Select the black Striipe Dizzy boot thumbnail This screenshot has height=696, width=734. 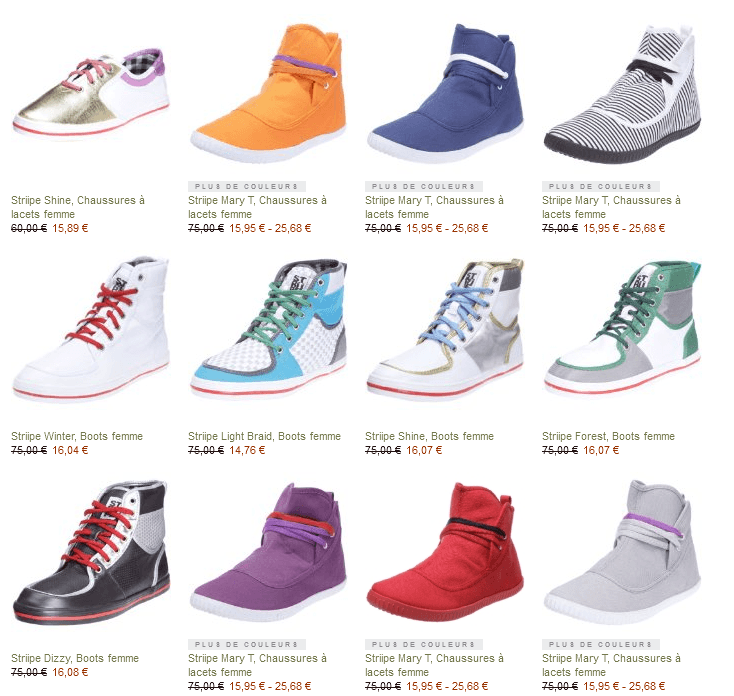pyautogui.click(x=91, y=552)
